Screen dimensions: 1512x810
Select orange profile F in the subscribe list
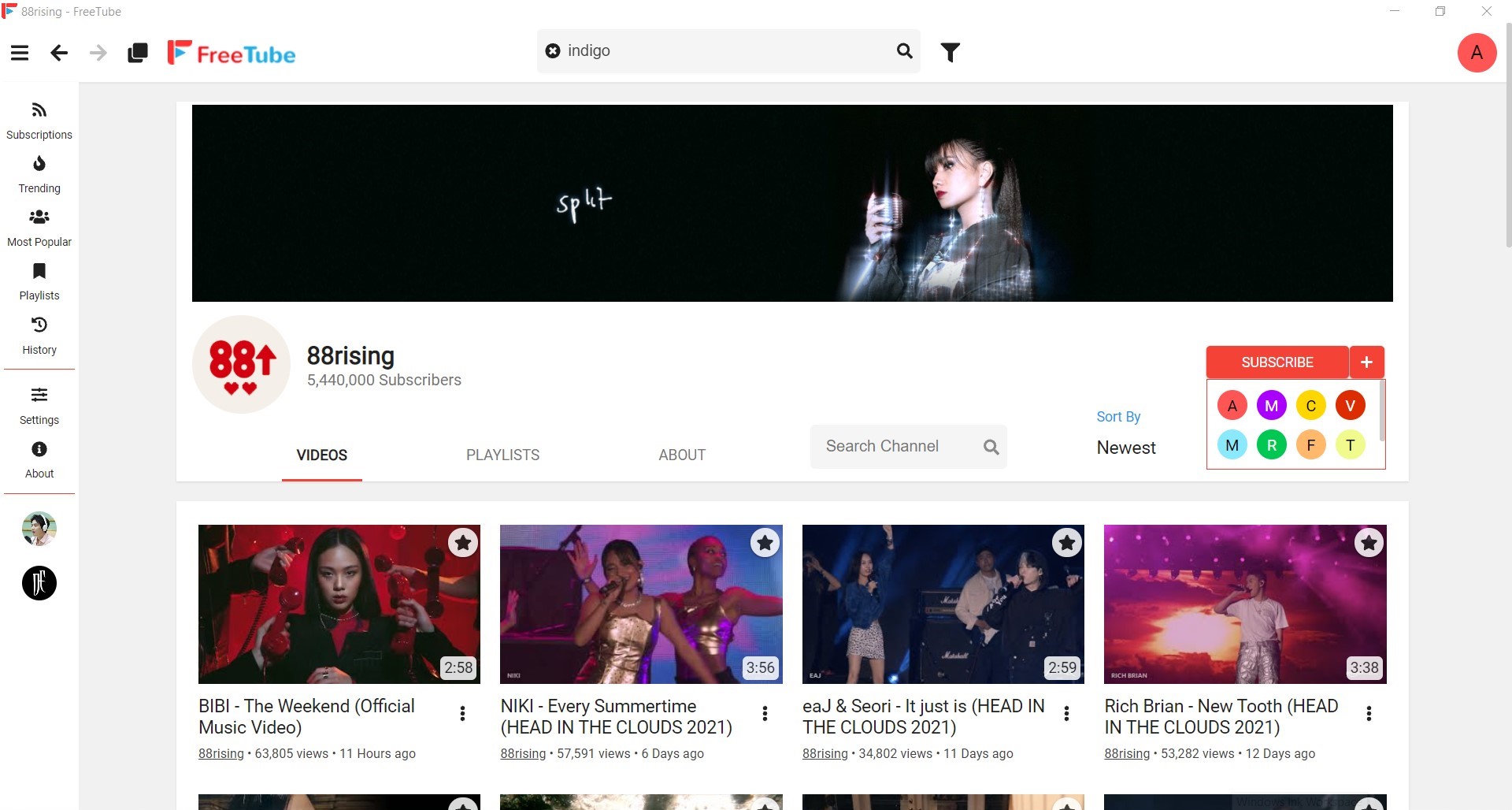pos(1311,445)
